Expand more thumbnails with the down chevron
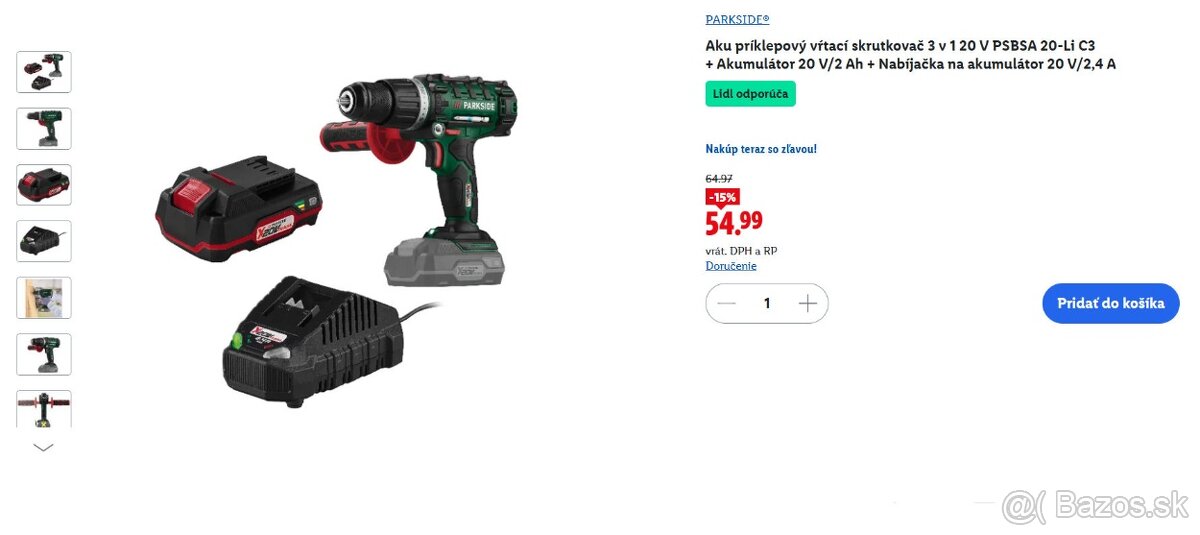This screenshot has height=535, width=1200. tap(43, 448)
